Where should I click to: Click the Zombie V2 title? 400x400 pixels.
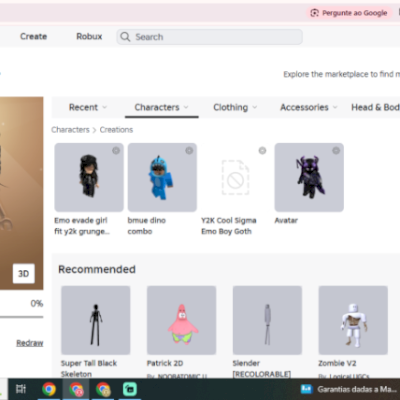[337, 363]
